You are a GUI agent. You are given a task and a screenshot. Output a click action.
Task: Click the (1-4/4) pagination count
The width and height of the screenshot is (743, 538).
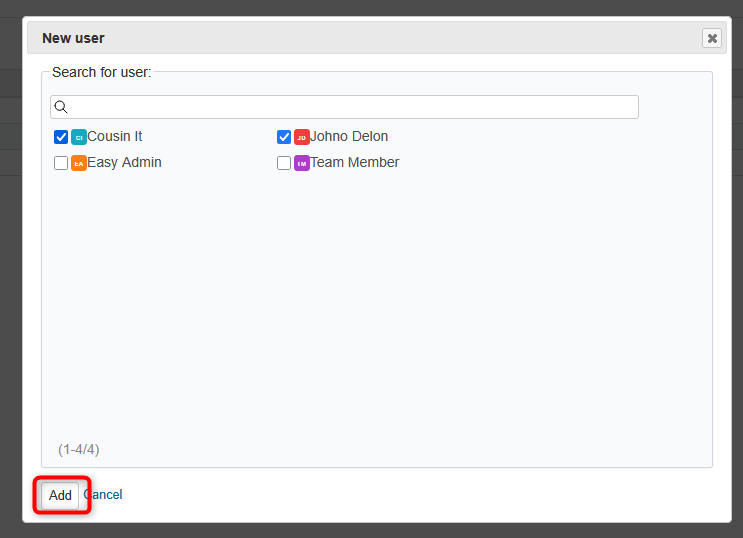(x=79, y=449)
